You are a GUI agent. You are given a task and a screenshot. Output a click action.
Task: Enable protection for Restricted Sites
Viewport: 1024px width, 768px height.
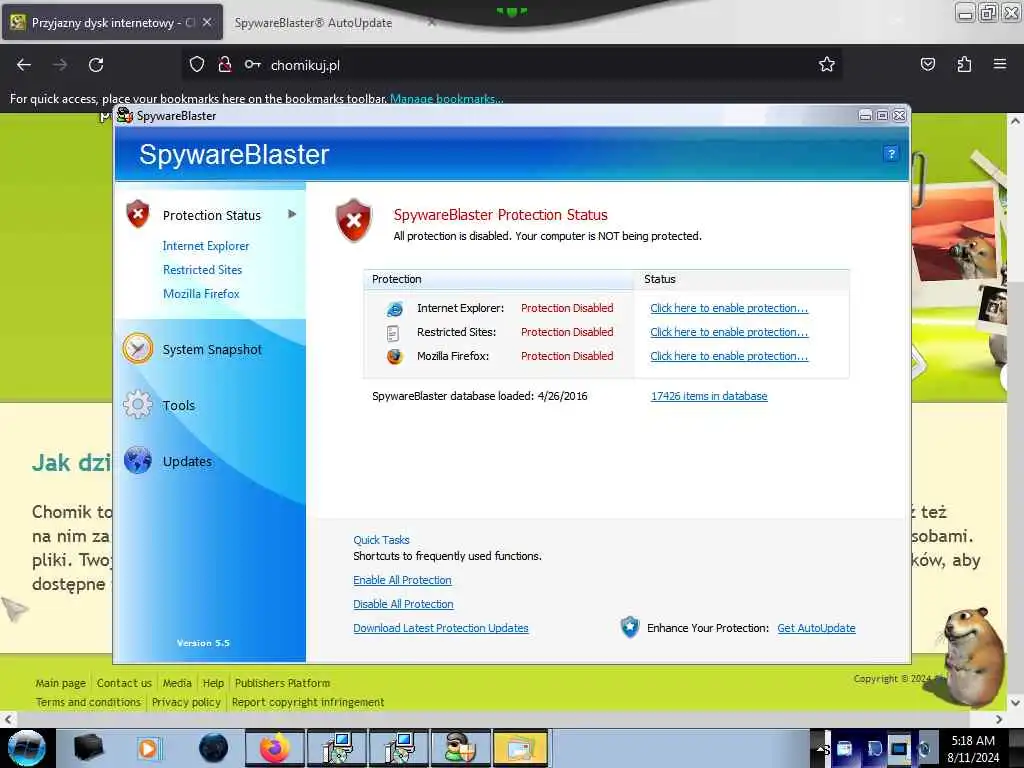click(x=729, y=332)
